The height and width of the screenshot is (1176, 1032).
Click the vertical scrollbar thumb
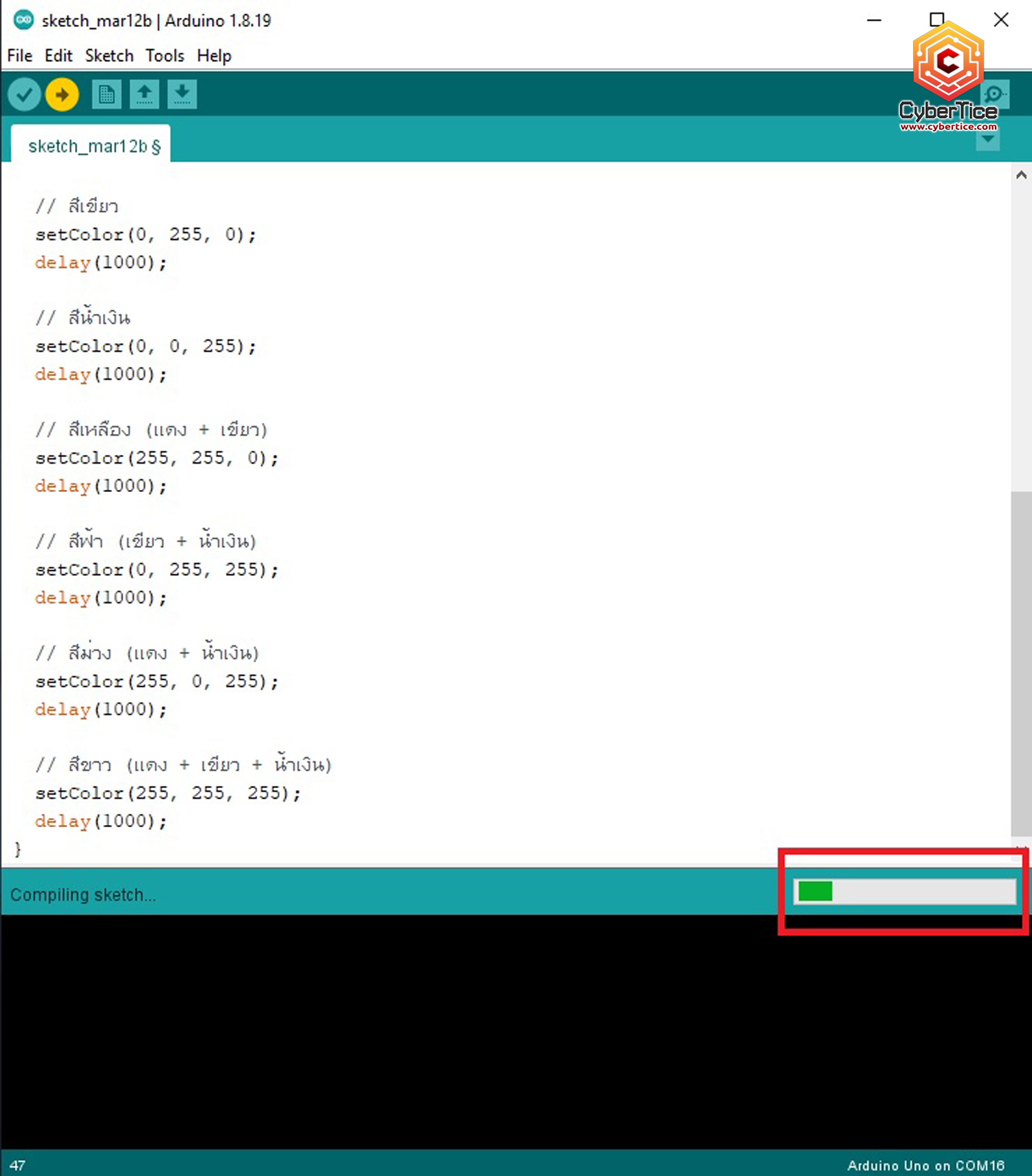coord(1021,661)
